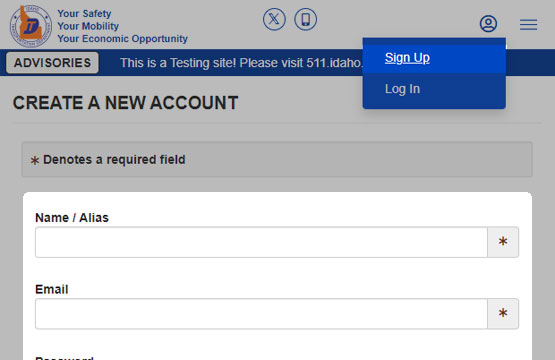This screenshot has height=360, width=555.
Task: Focus the Email input field
Action: pos(261,314)
